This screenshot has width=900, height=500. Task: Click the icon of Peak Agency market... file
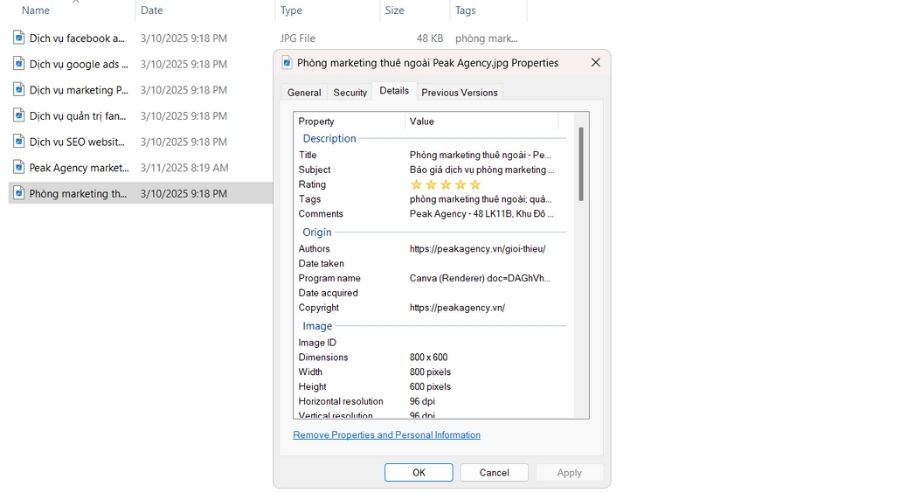[x=19, y=167]
